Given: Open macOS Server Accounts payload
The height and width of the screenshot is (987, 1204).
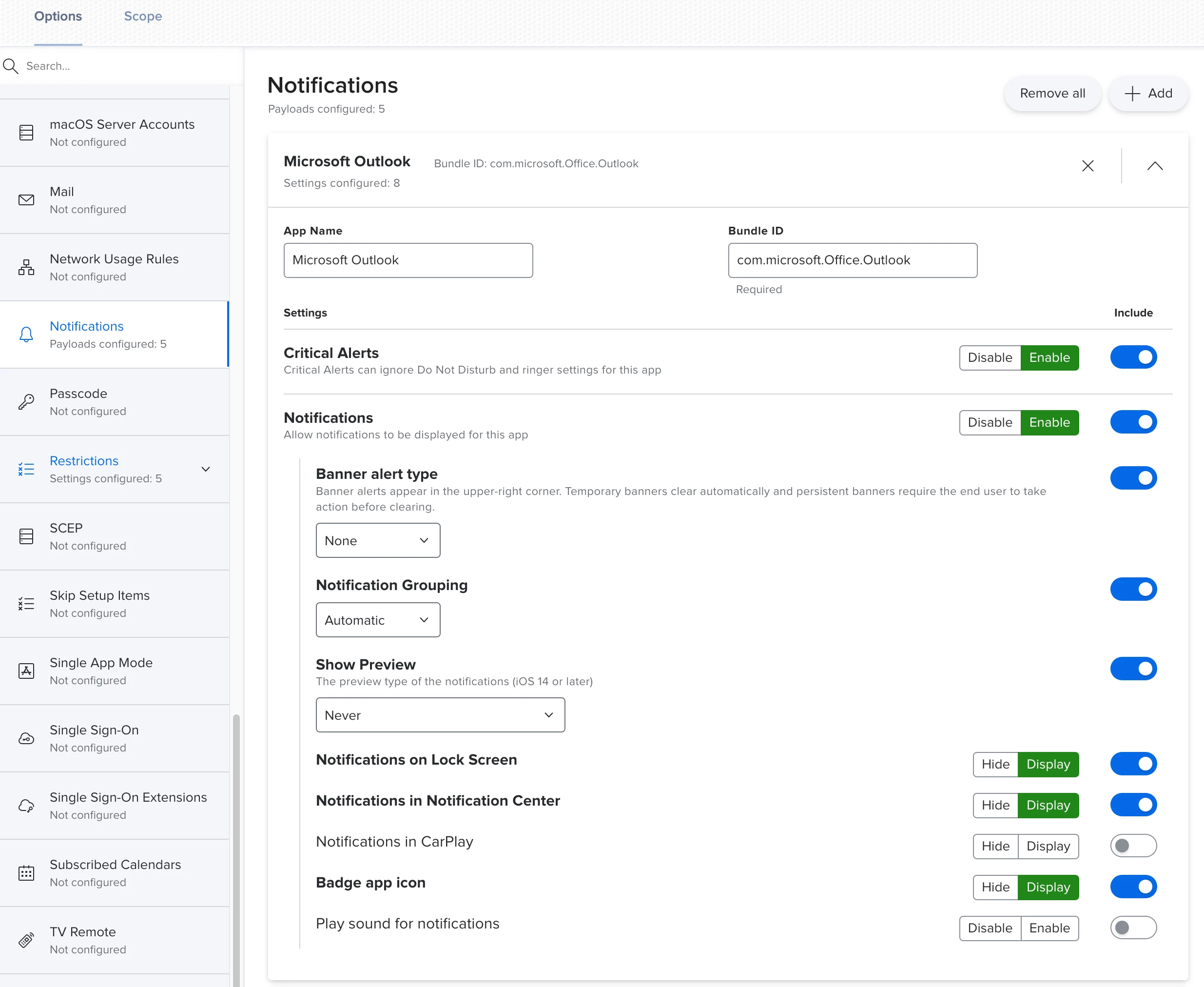Looking at the screenshot, I should pos(114,133).
